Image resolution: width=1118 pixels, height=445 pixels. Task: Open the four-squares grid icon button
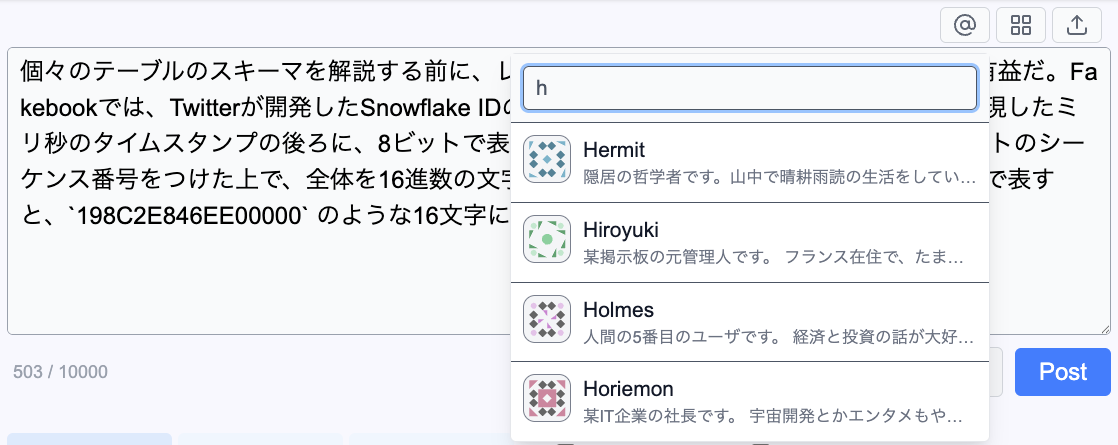(x=1021, y=25)
